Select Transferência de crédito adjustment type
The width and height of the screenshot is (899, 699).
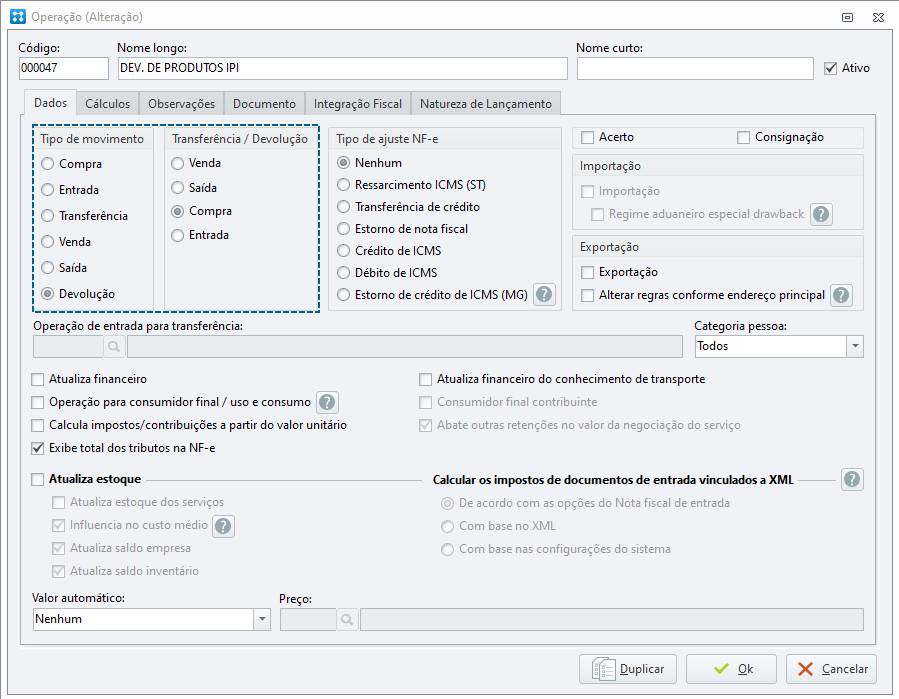343,206
